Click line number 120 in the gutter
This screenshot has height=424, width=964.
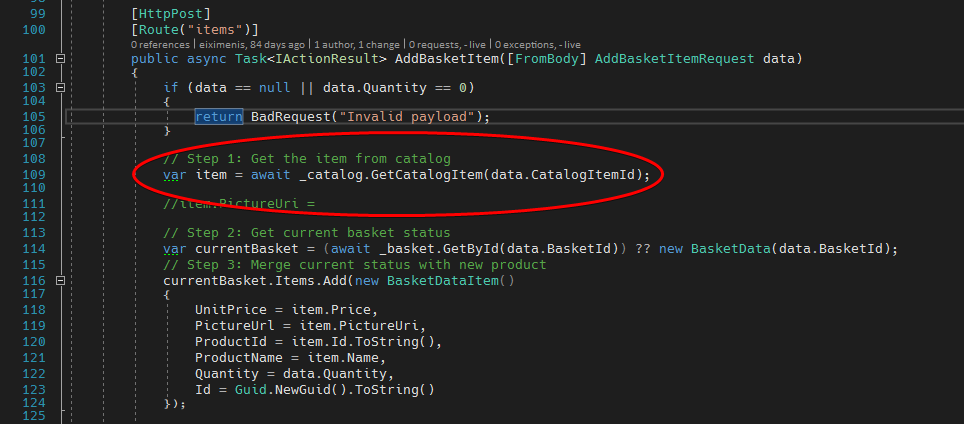point(33,342)
